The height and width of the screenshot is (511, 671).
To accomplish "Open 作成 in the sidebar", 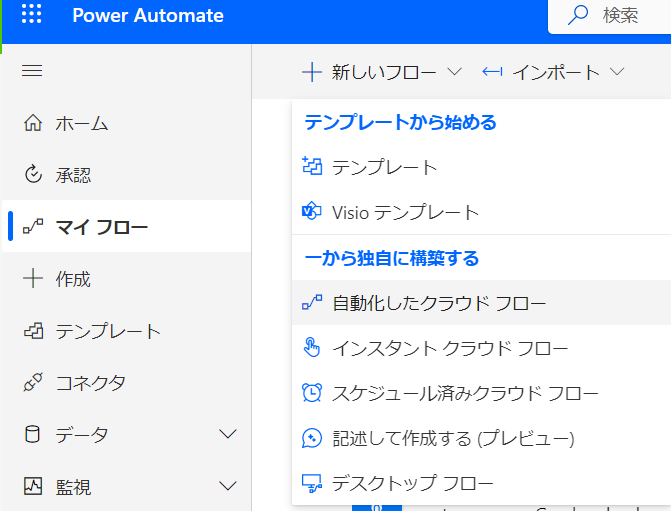I will pyautogui.click(x=126, y=279).
